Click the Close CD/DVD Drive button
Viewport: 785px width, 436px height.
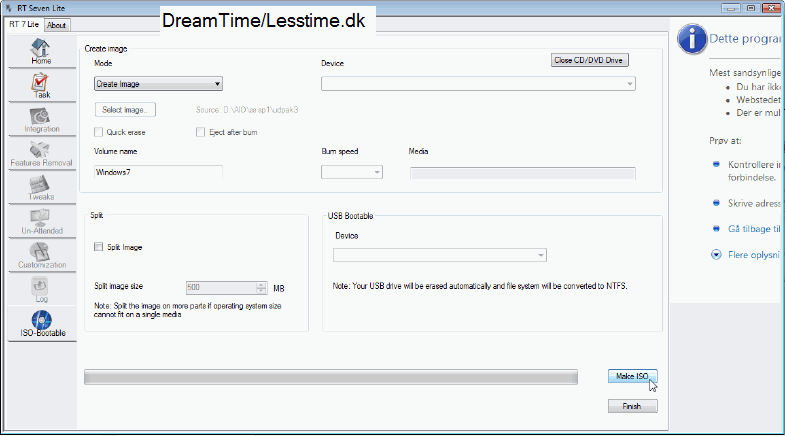coord(589,60)
